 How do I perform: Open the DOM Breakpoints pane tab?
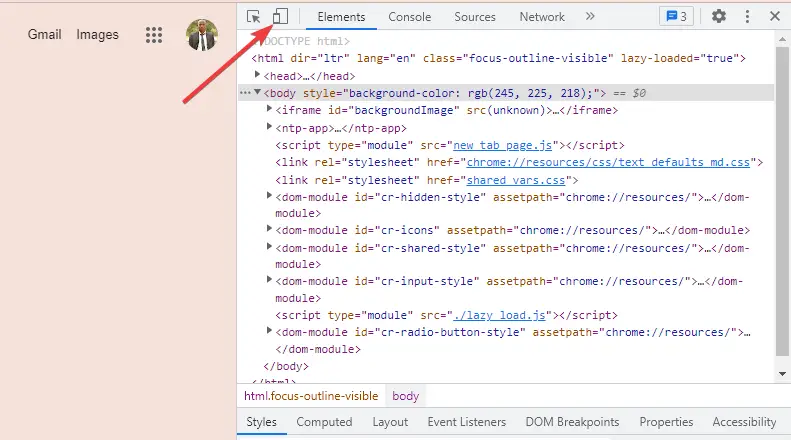[x=572, y=422]
